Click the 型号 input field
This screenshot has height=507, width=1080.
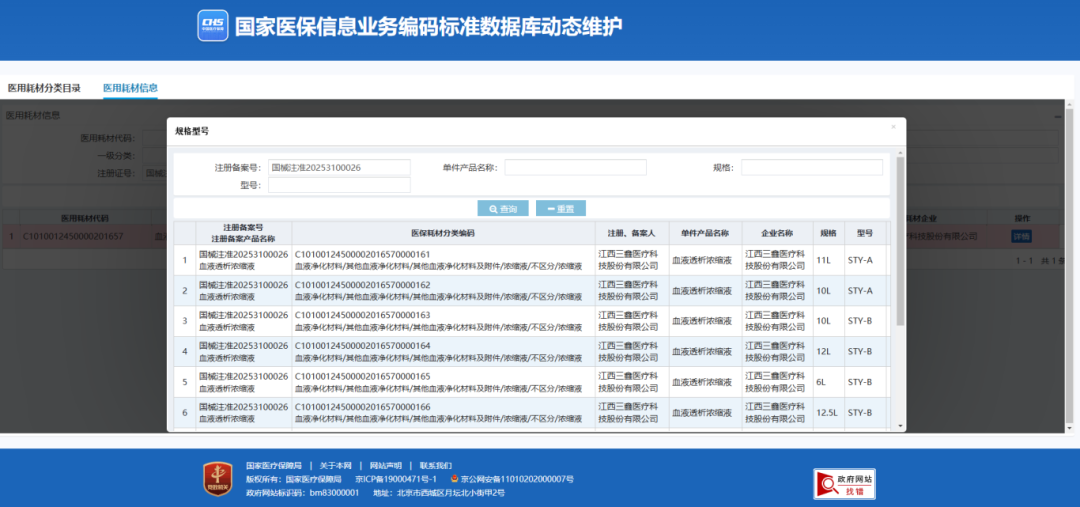pyautogui.click(x=339, y=185)
